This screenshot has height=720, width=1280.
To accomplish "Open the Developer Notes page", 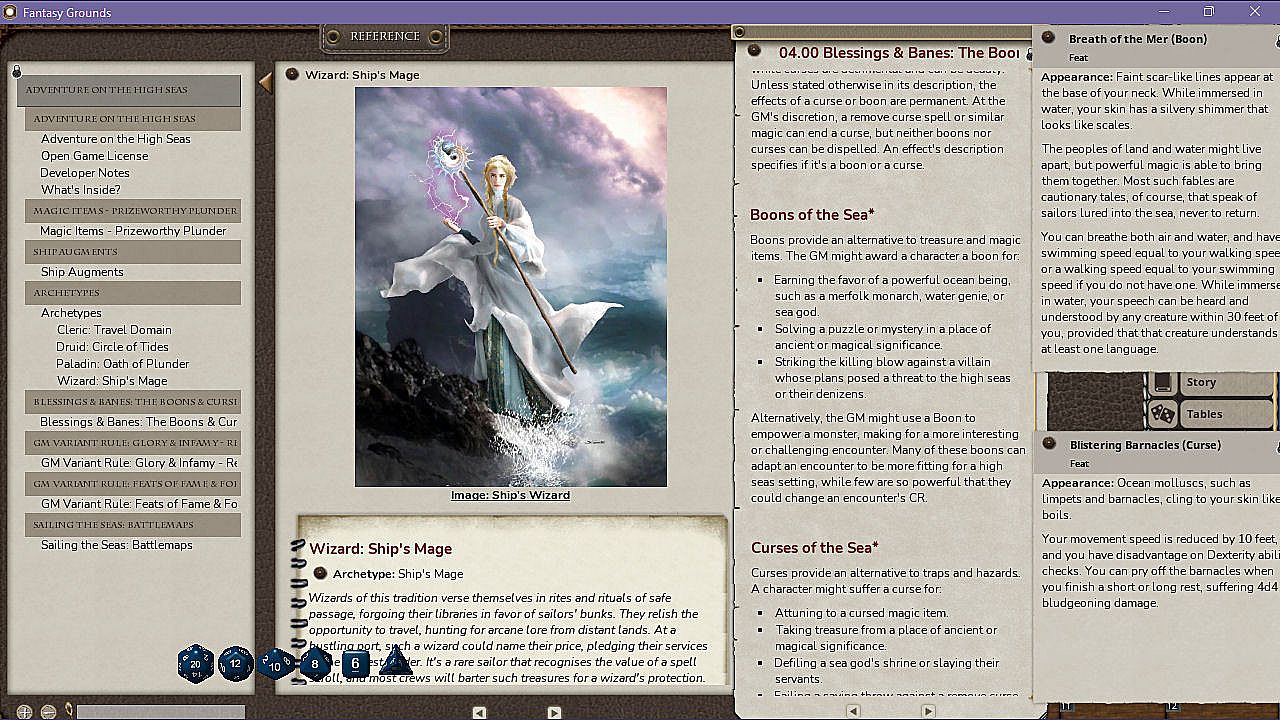I will (85, 173).
